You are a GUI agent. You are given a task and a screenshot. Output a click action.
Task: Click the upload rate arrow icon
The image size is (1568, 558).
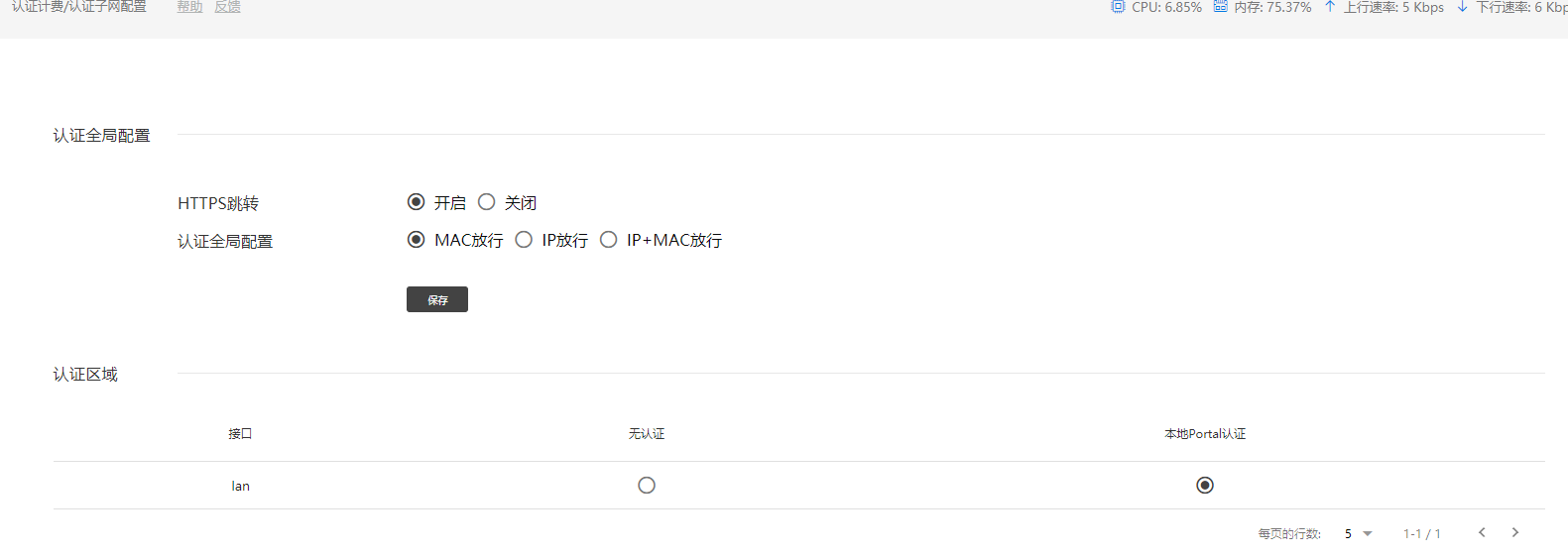(1330, 6)
